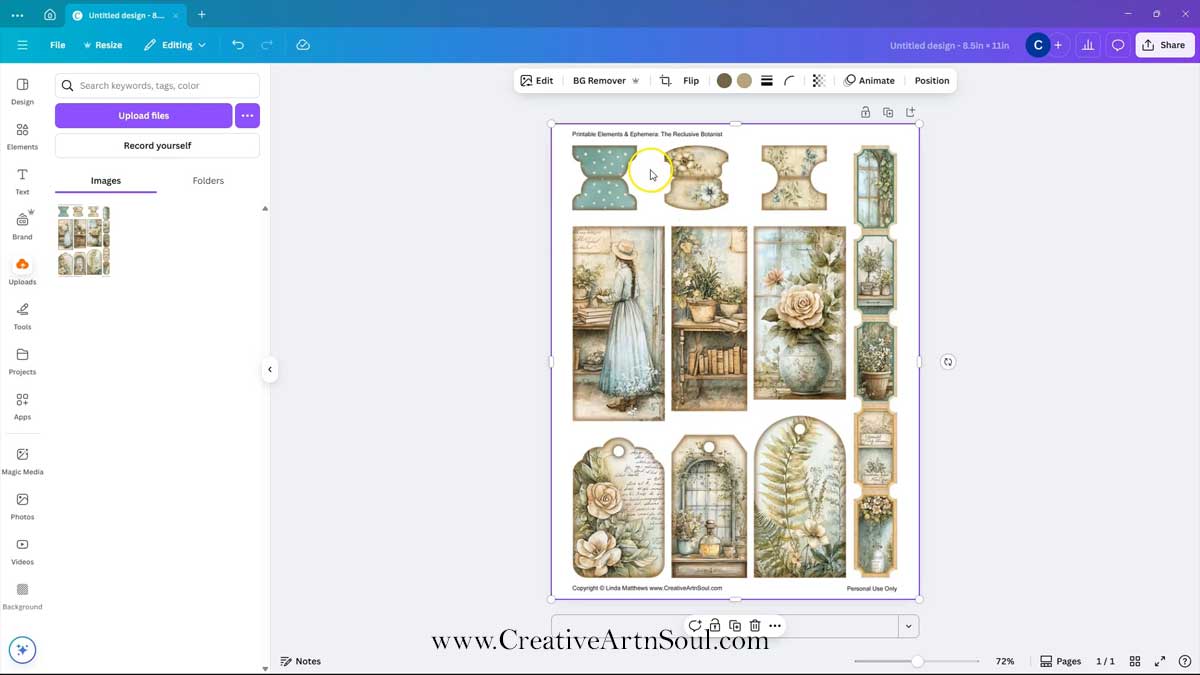Open the comments speech bubble icon

point(1118,45)
